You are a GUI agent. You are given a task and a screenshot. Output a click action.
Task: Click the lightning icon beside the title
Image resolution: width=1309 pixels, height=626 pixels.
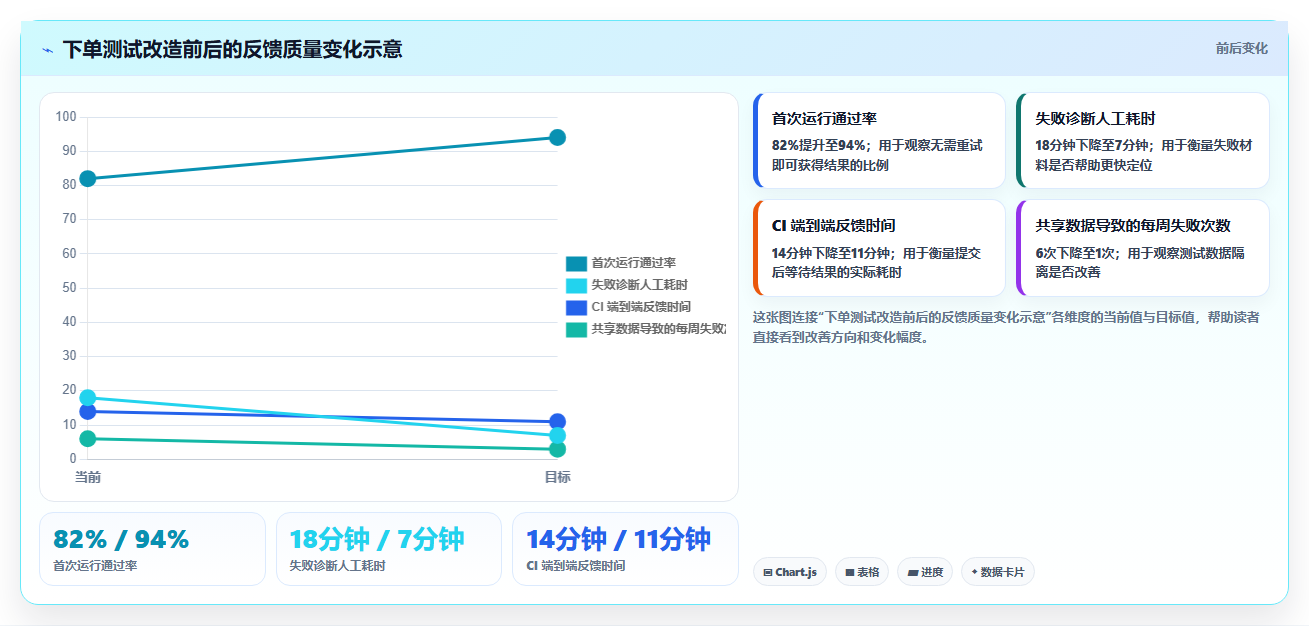pos(47,49)
